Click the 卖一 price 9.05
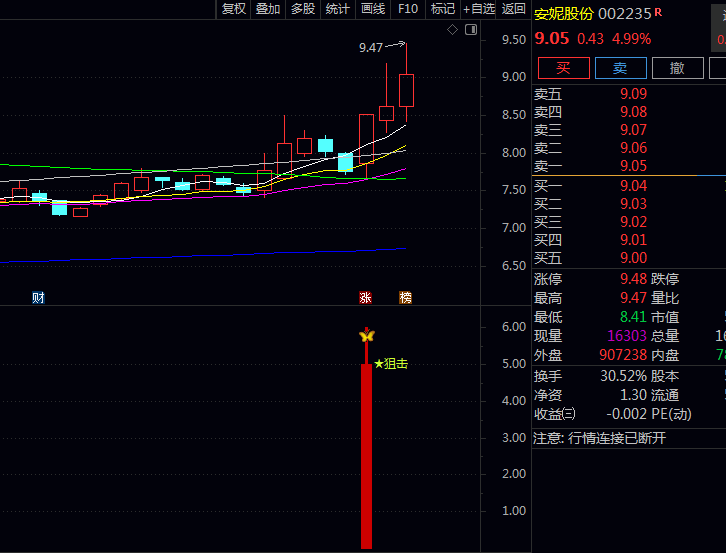This screenshot has width=726, height=553. 633,166
